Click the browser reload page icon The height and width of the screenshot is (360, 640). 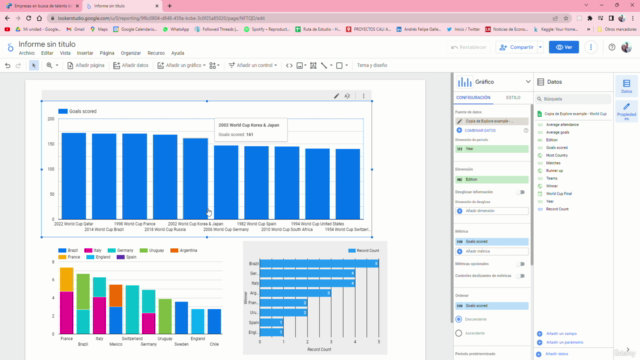(x=29, y=18)
